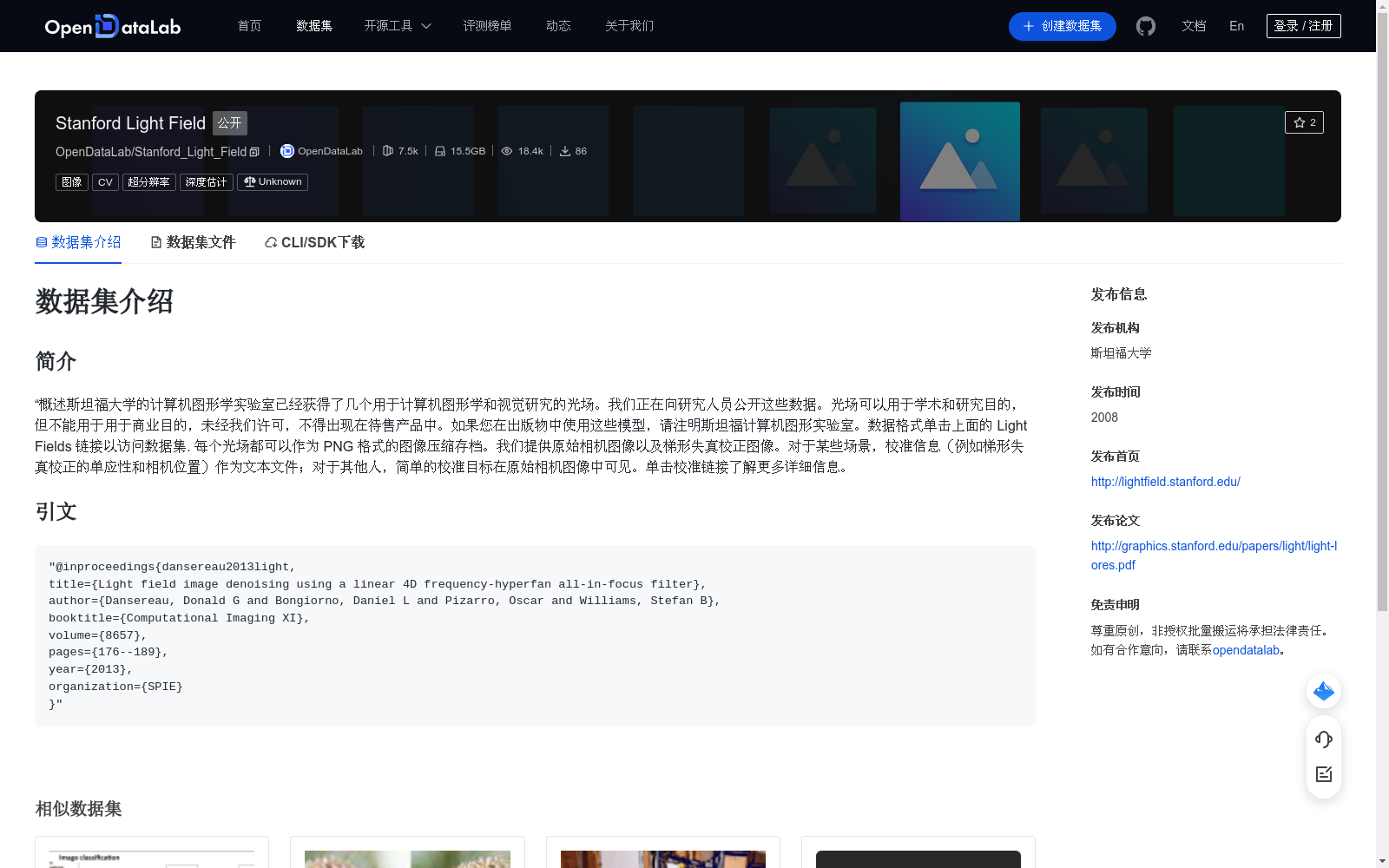Click the citation line title={Light field image denoising...}
This screenshot has width=1389, height=868.
[378, 584]
